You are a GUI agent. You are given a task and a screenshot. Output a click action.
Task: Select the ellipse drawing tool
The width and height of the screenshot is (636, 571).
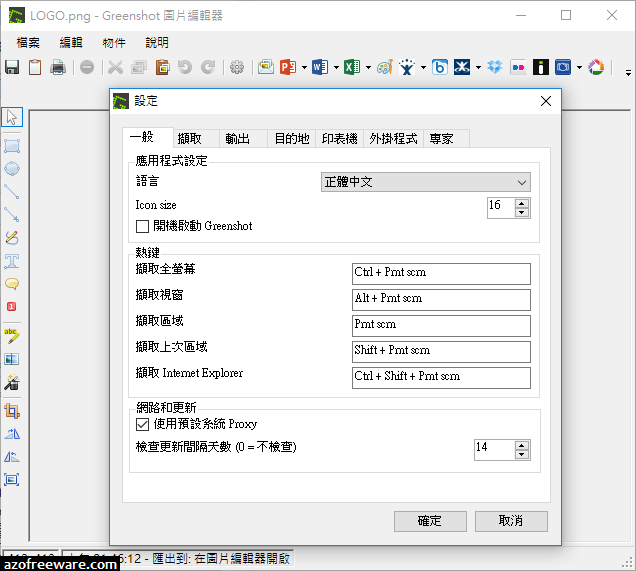pos(12,169)
